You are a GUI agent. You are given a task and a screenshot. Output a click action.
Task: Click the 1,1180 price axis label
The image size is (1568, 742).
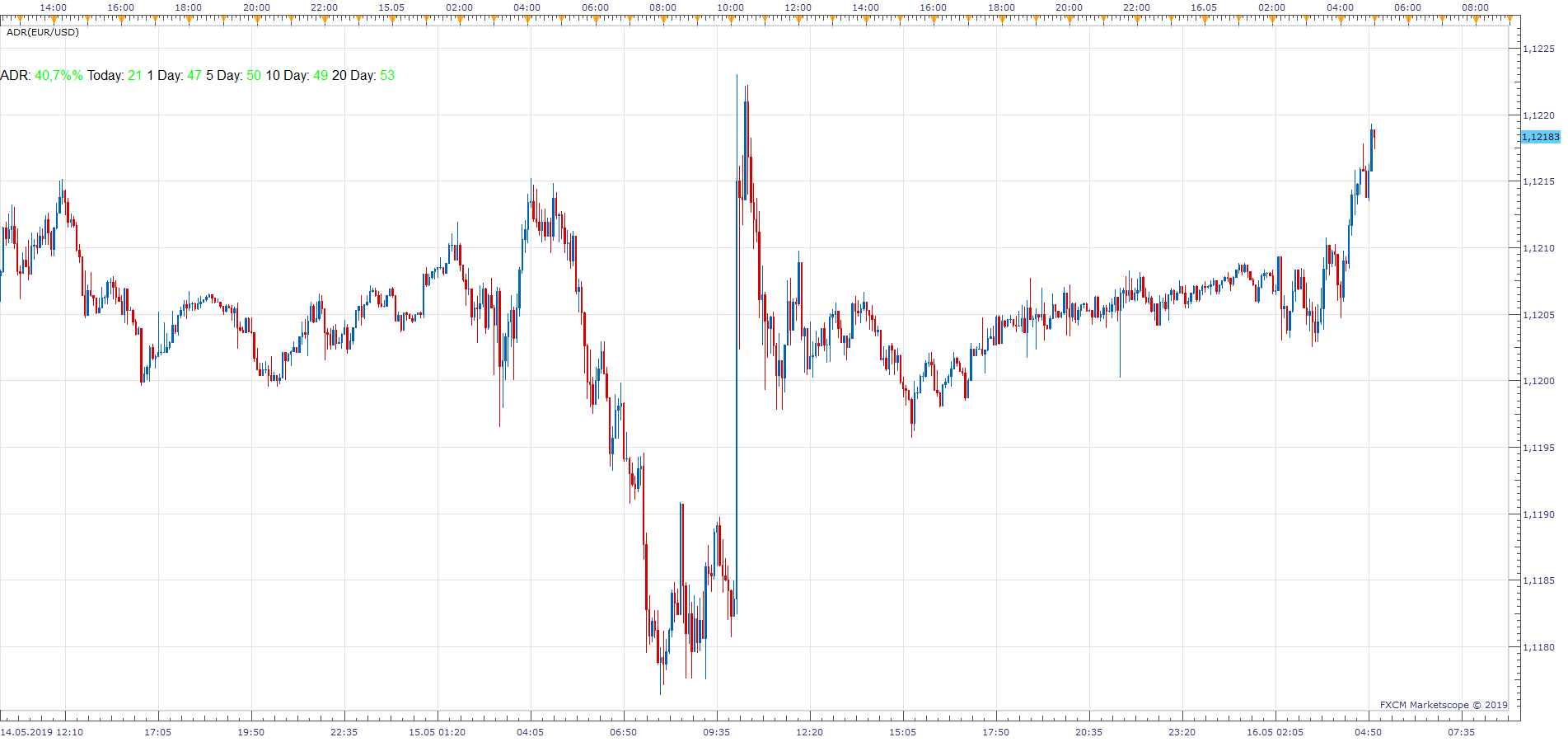click(x=1538, y=647)
